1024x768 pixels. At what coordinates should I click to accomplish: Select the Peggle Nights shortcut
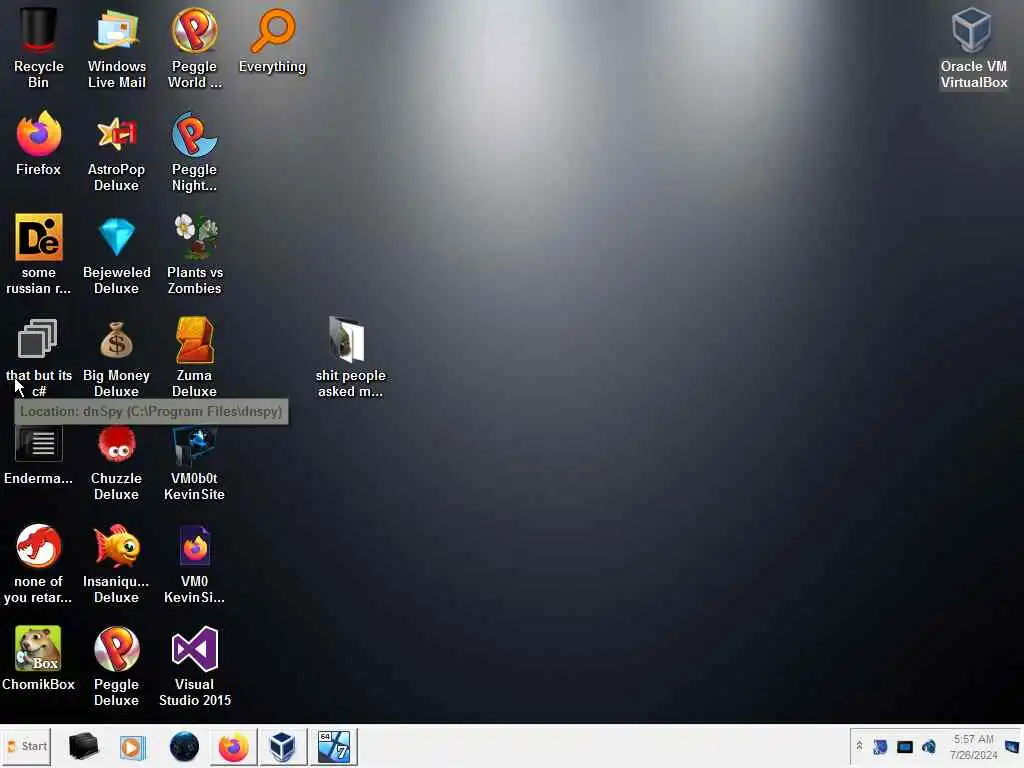coord(195,152)
